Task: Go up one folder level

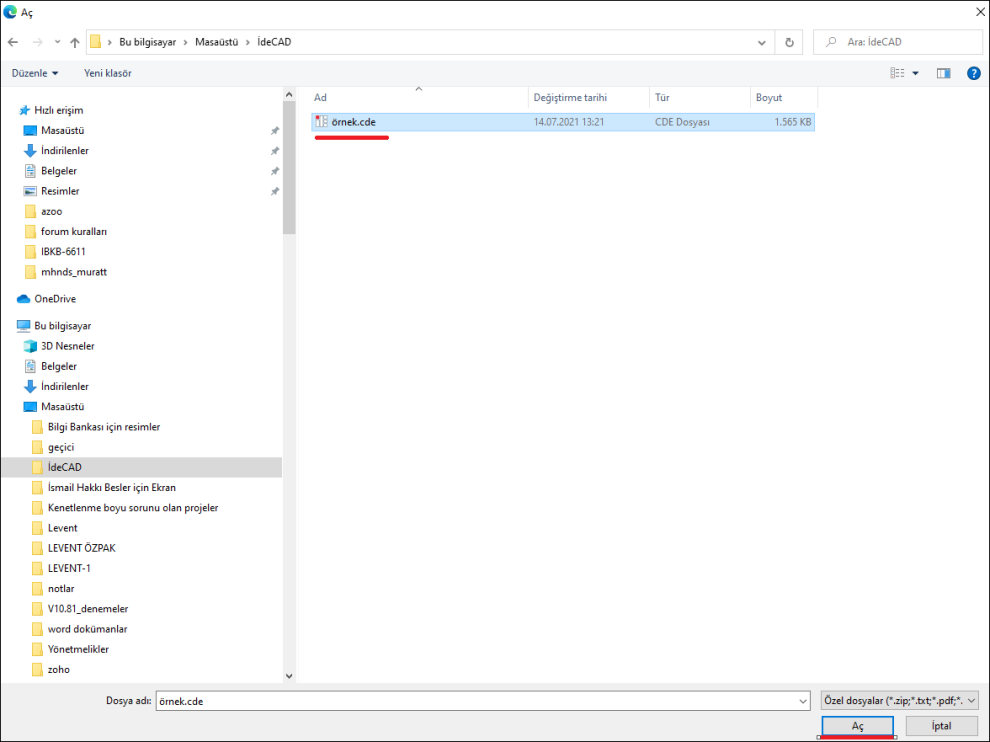Action: point(75,42)
